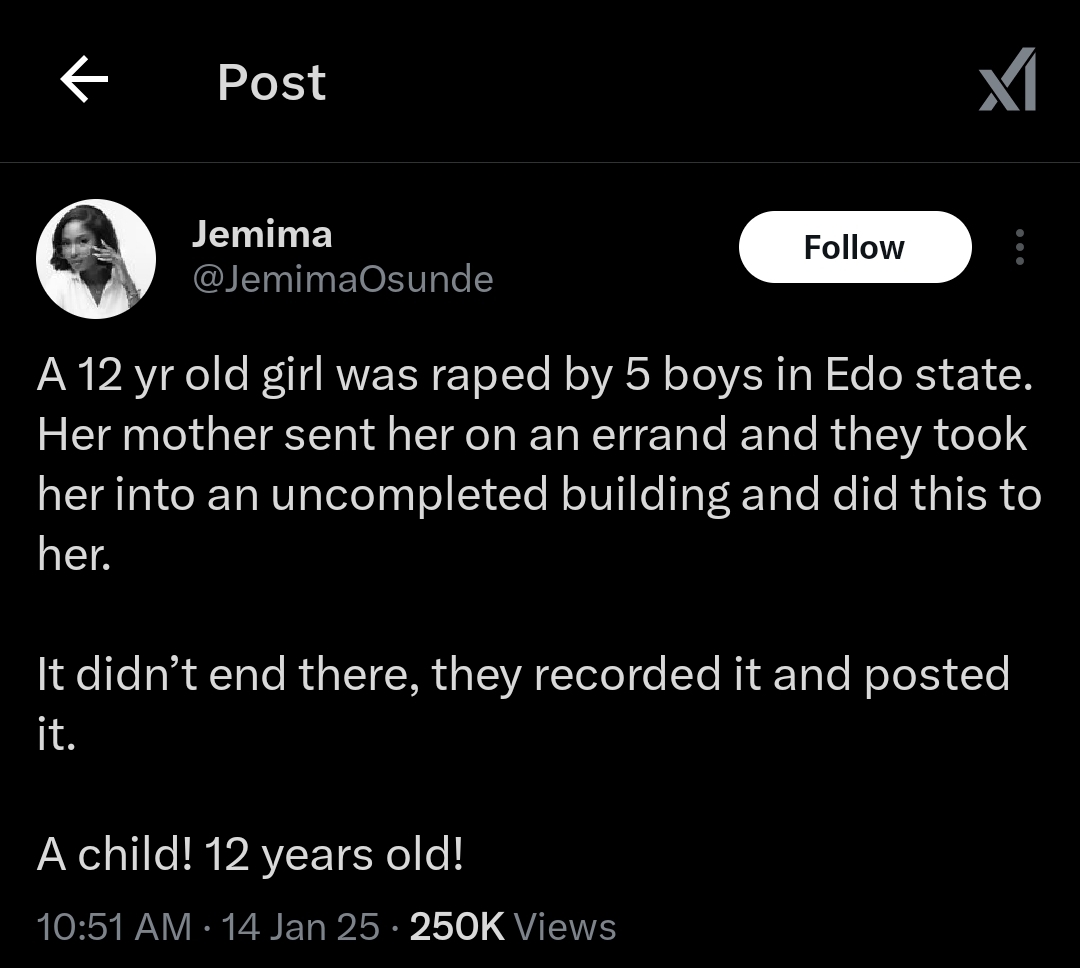This screenshot has width=1080, height=968.
Task: Tap the Post header title
Action: click(x=271, y=82)
